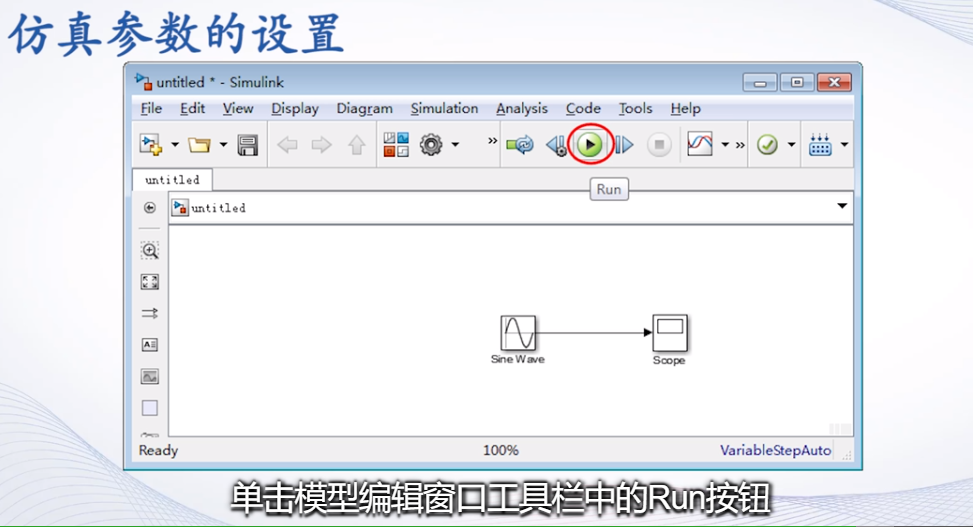The height and width of the screenshot is (527, 973).
Task: Toggle Sample Time Display arrows icon
Action: 150,313
